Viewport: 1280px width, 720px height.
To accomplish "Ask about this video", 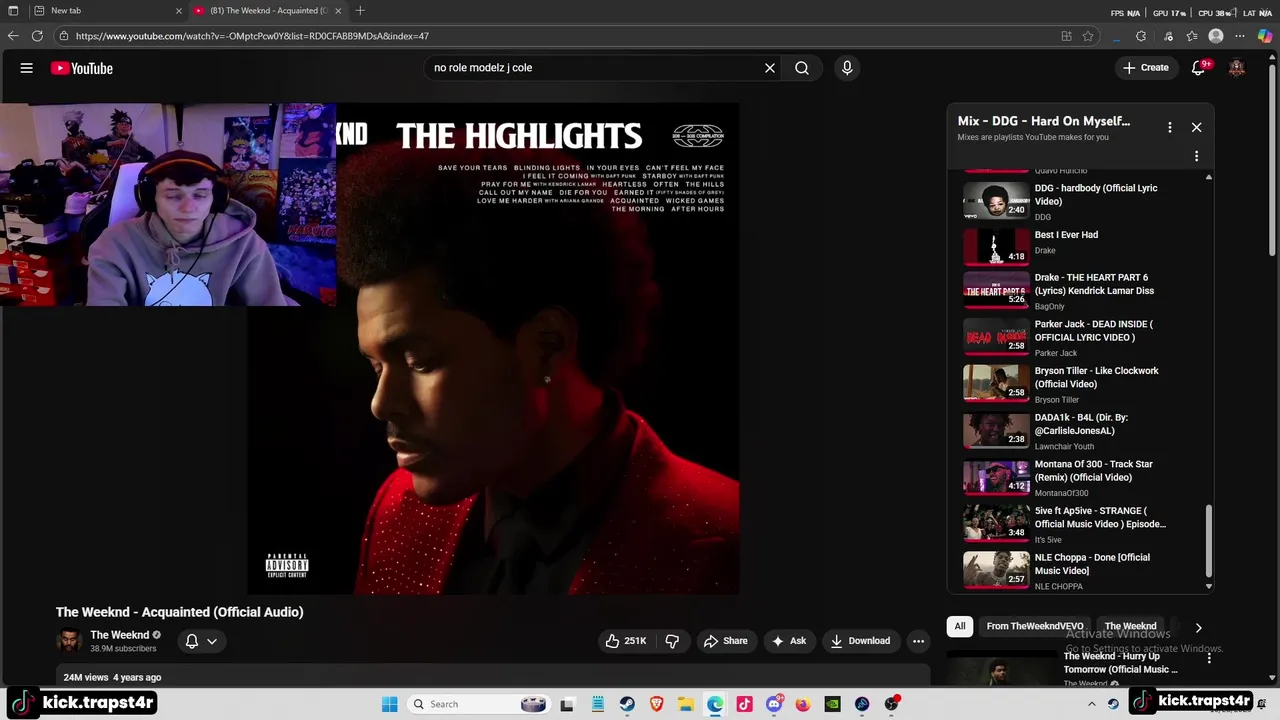I will click(789, 641).
